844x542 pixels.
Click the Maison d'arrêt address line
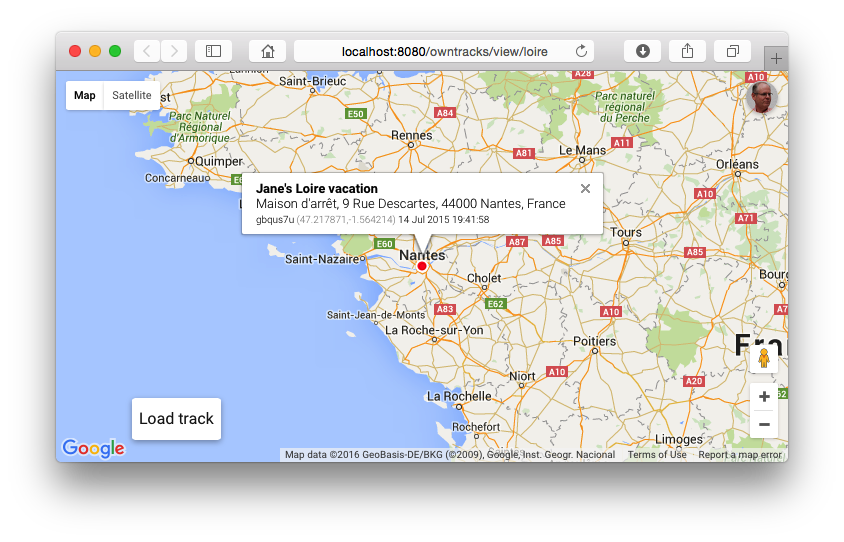(x=411, y=203)
